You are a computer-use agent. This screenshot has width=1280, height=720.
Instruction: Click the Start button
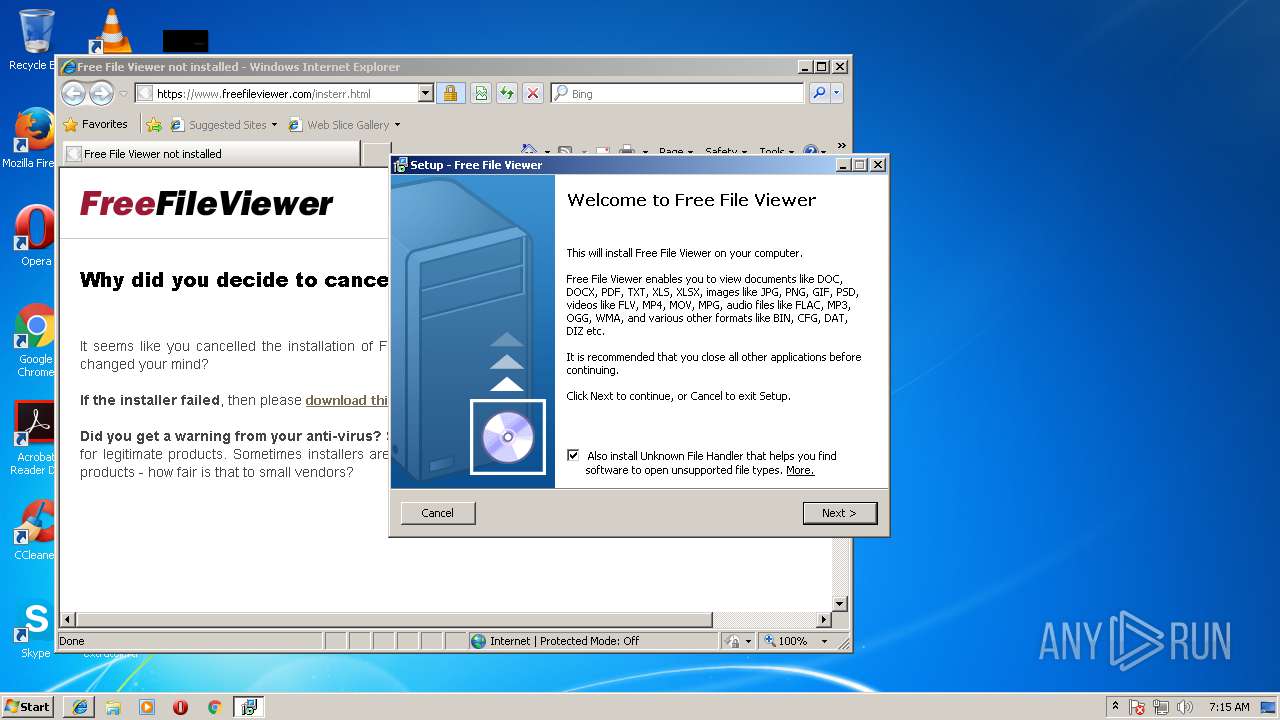coord(27,707)
